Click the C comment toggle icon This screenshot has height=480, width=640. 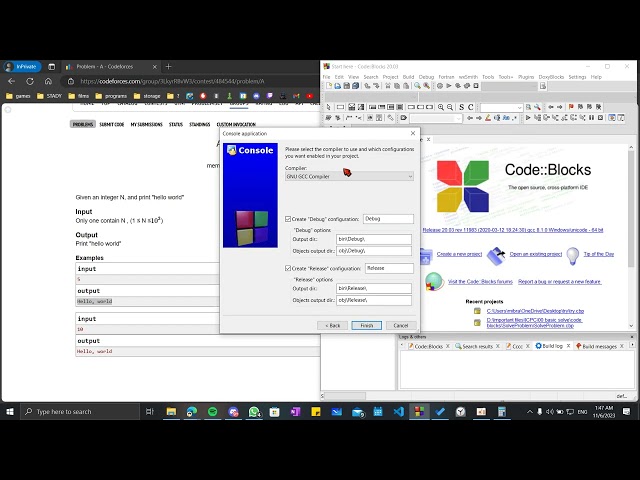(x=471, y=107)
